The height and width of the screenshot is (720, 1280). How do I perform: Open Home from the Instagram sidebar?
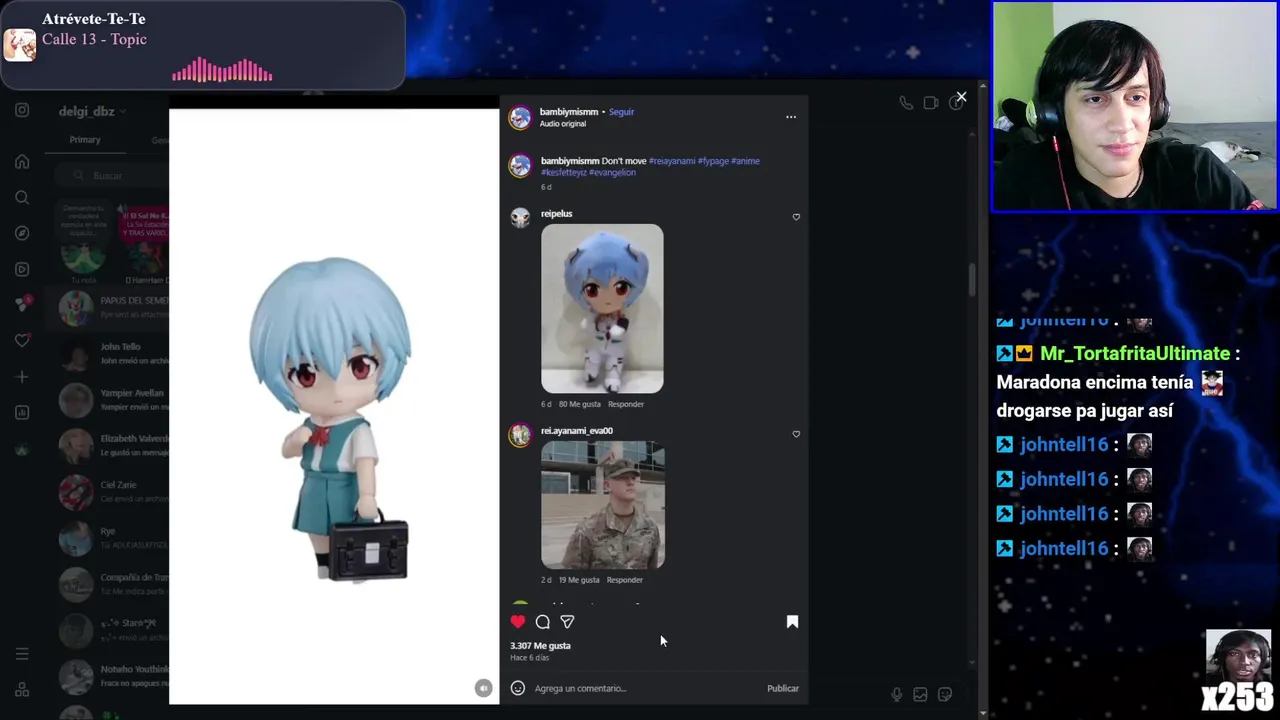point(22,161)
